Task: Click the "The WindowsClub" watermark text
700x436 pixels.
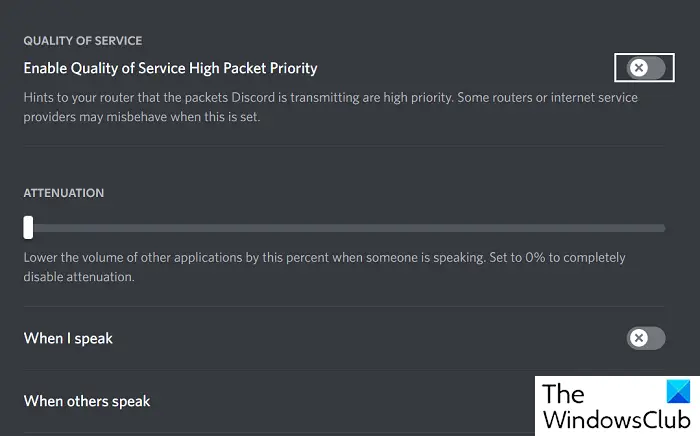Action: (x=617, y=407)
